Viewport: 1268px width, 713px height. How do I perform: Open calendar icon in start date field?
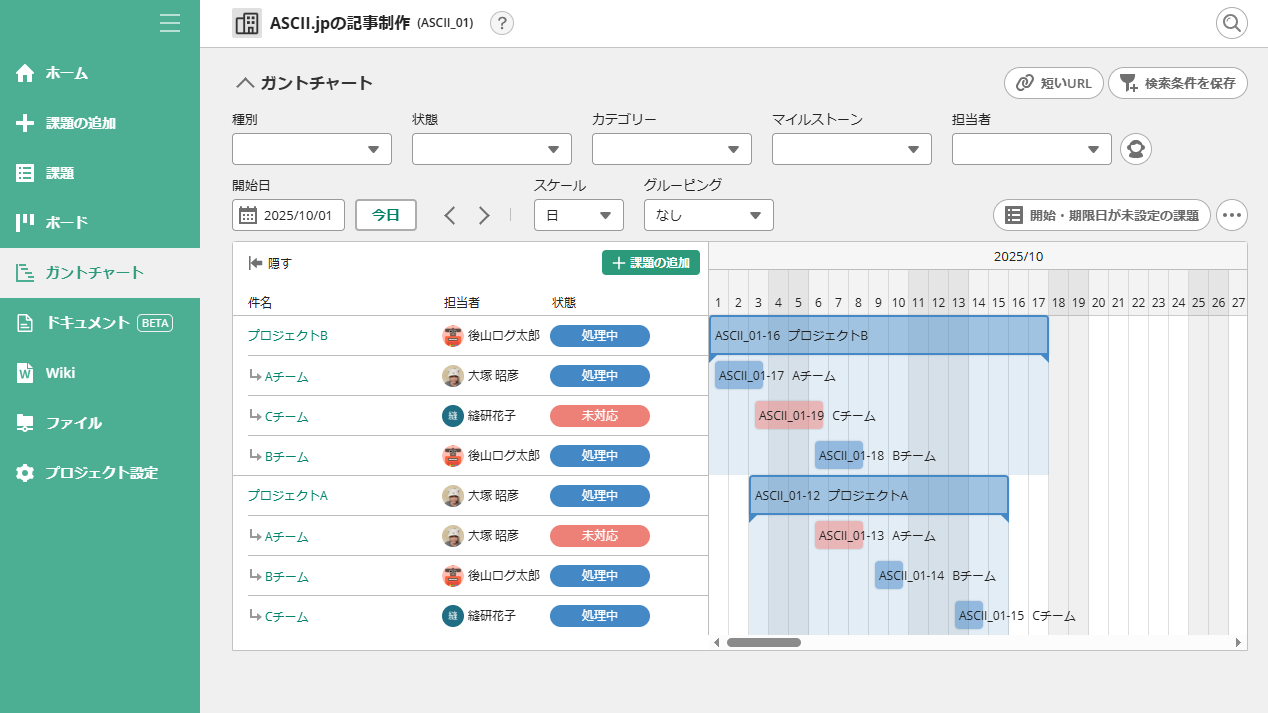tap(248, 215)
